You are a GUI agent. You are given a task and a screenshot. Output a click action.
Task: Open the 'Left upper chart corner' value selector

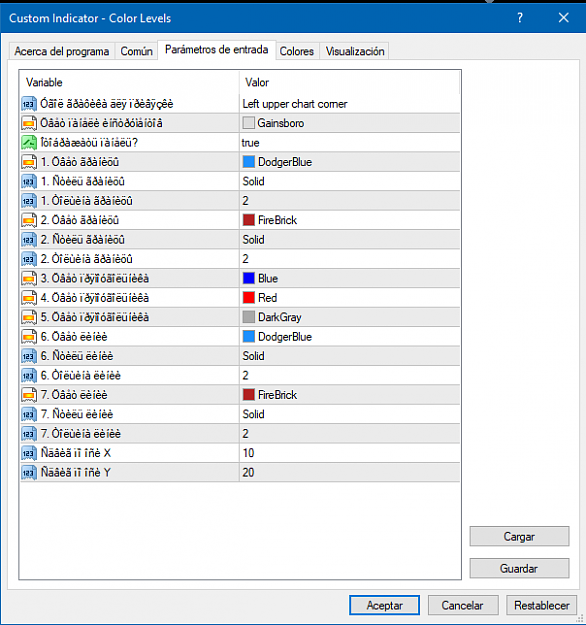(350, 104)
